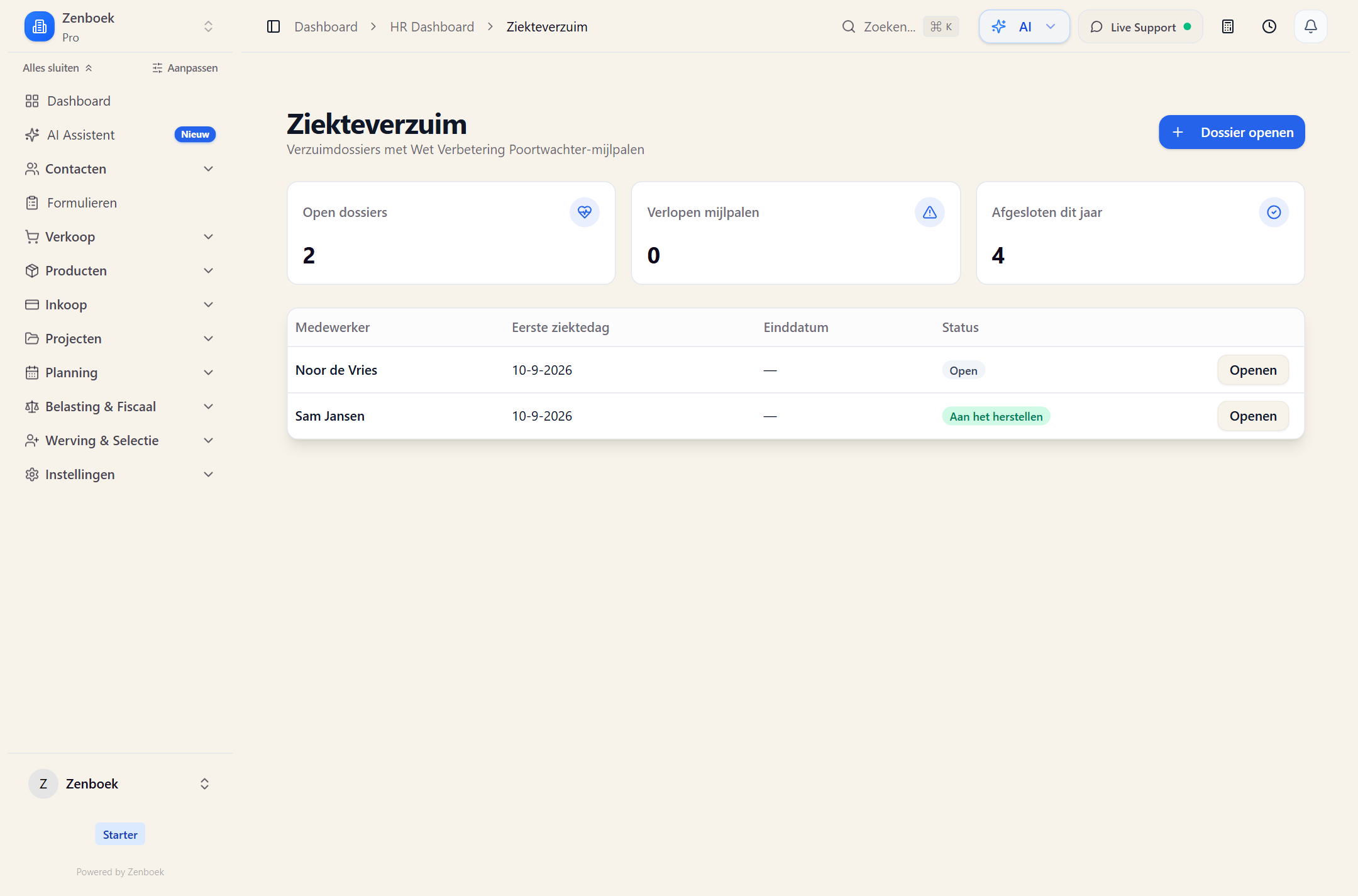Click the Medewerker column header
Image resolution: width=1358 pixels, height=896 pixels.
tap(333, 328)
